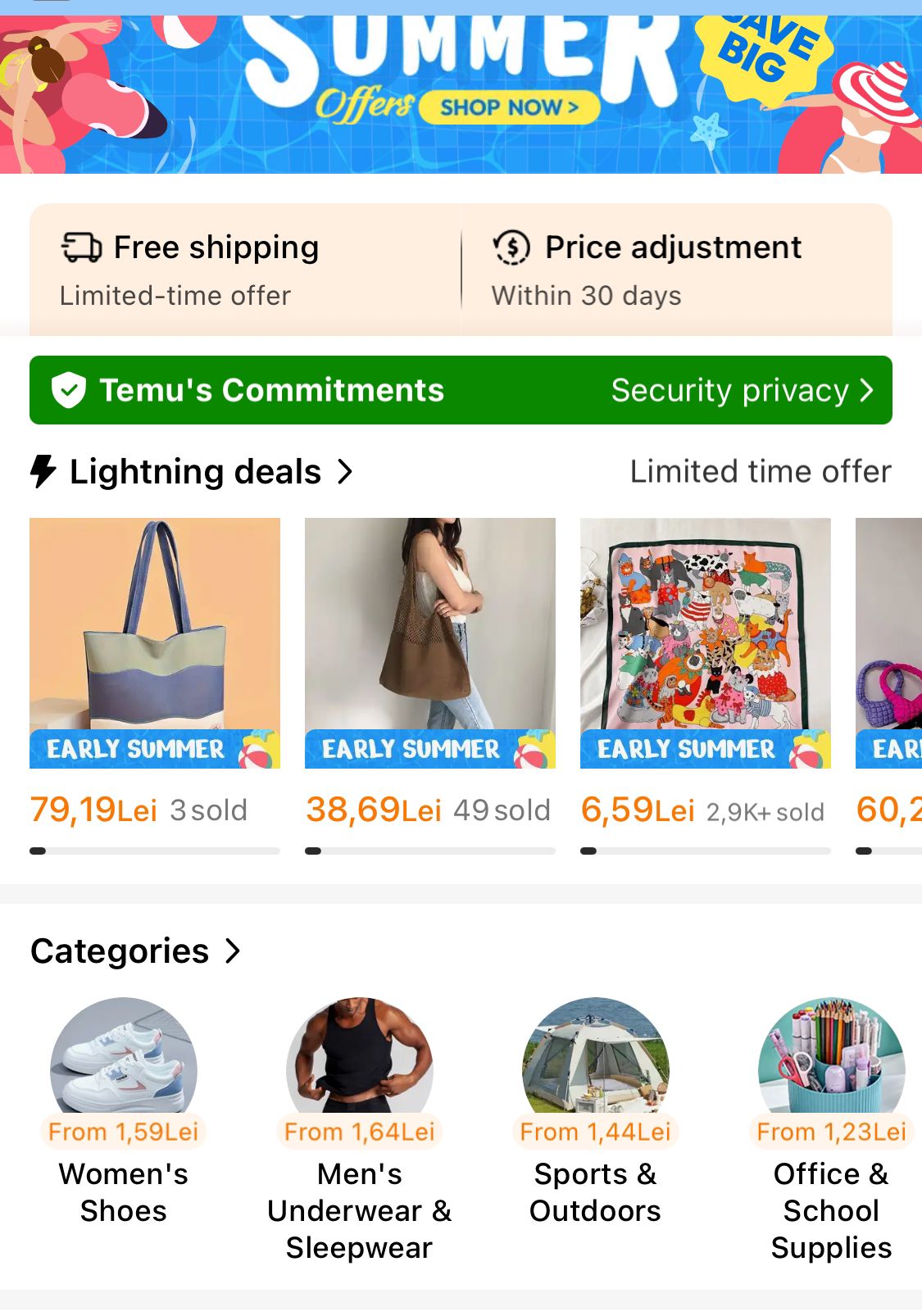This screenshot has height=1316, width=922.
Task: Open the Lightning deals heading
Action: [x=195, y=472]
